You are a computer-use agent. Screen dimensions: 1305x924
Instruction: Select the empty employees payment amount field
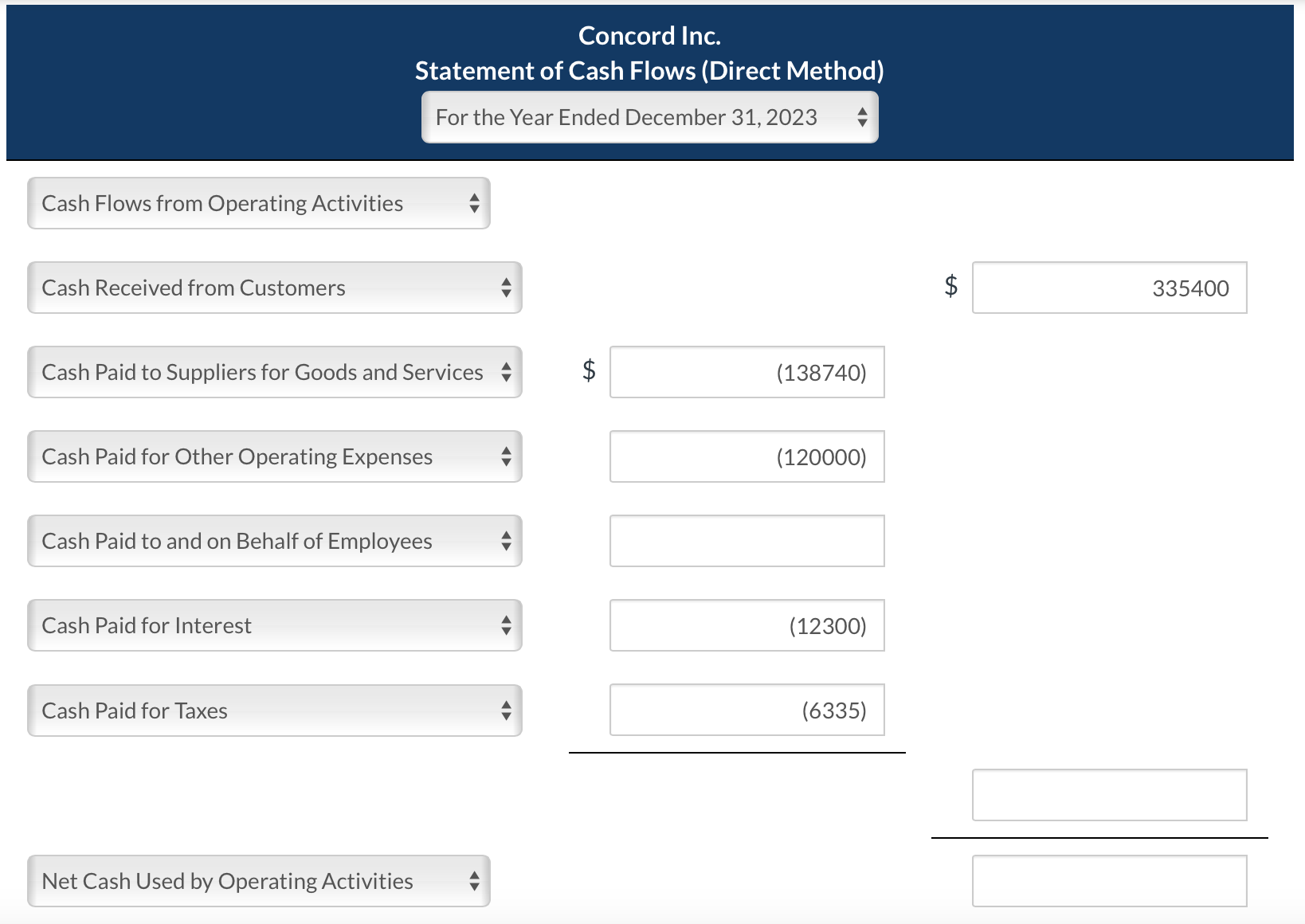click(747, 541)
